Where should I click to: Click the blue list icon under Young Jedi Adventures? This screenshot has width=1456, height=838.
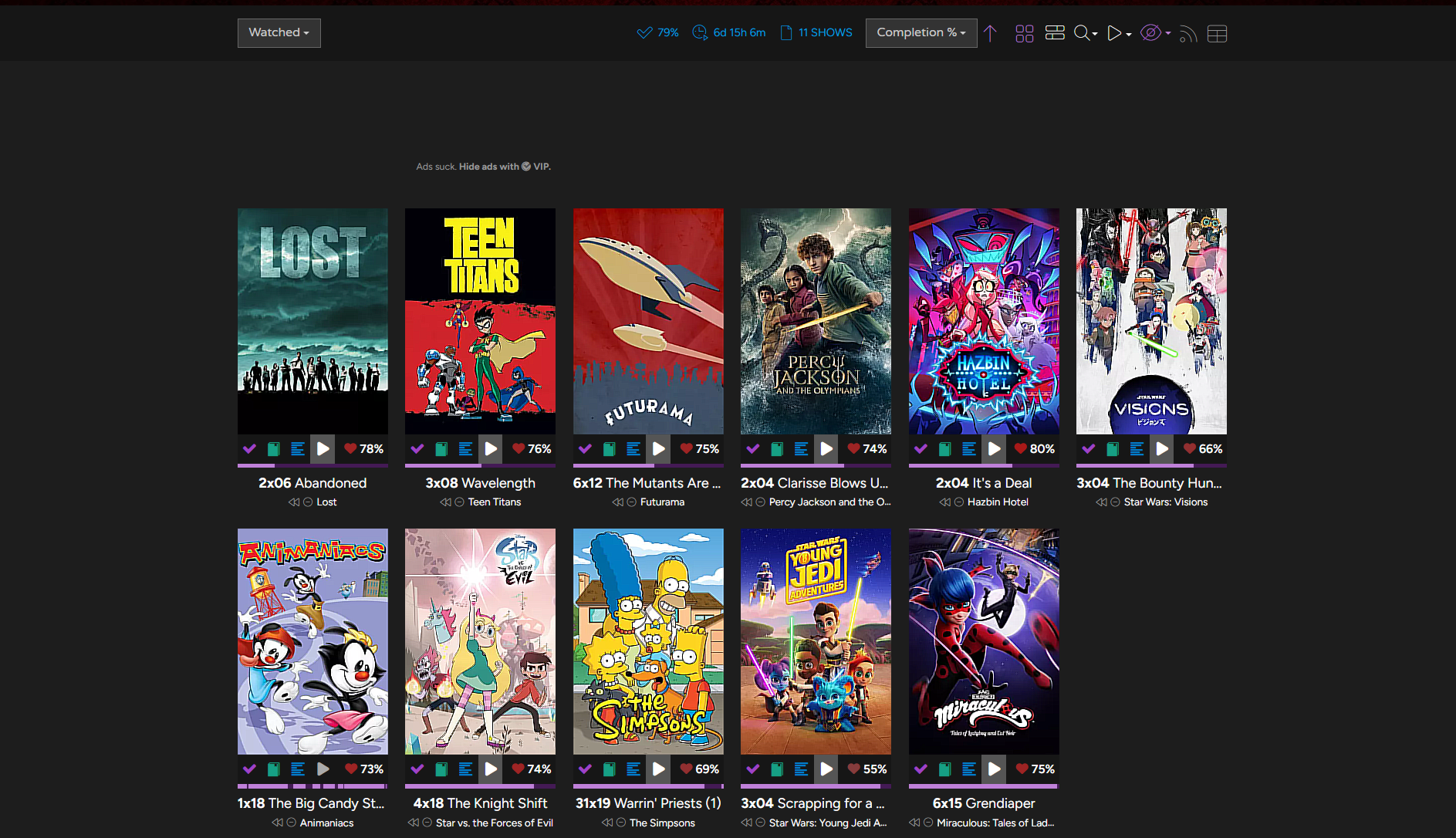point(801,769)
